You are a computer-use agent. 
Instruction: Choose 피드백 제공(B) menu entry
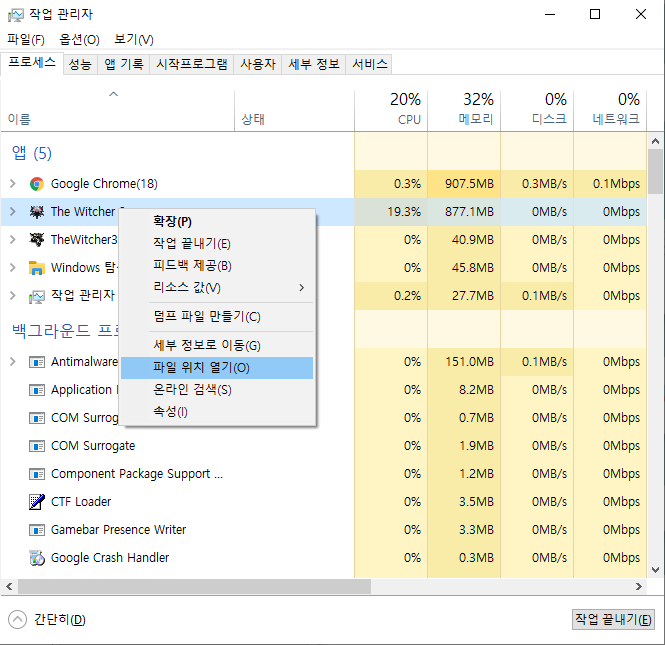(217, 265)
